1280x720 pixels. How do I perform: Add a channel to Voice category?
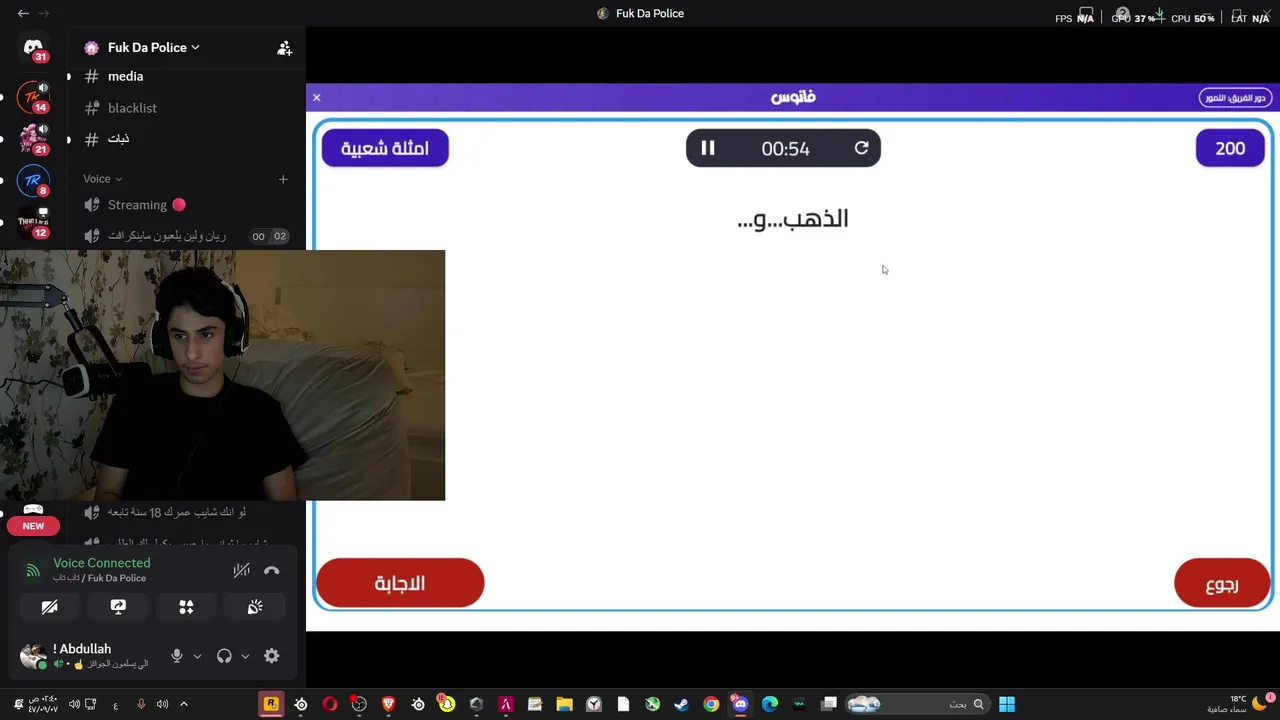283,179
